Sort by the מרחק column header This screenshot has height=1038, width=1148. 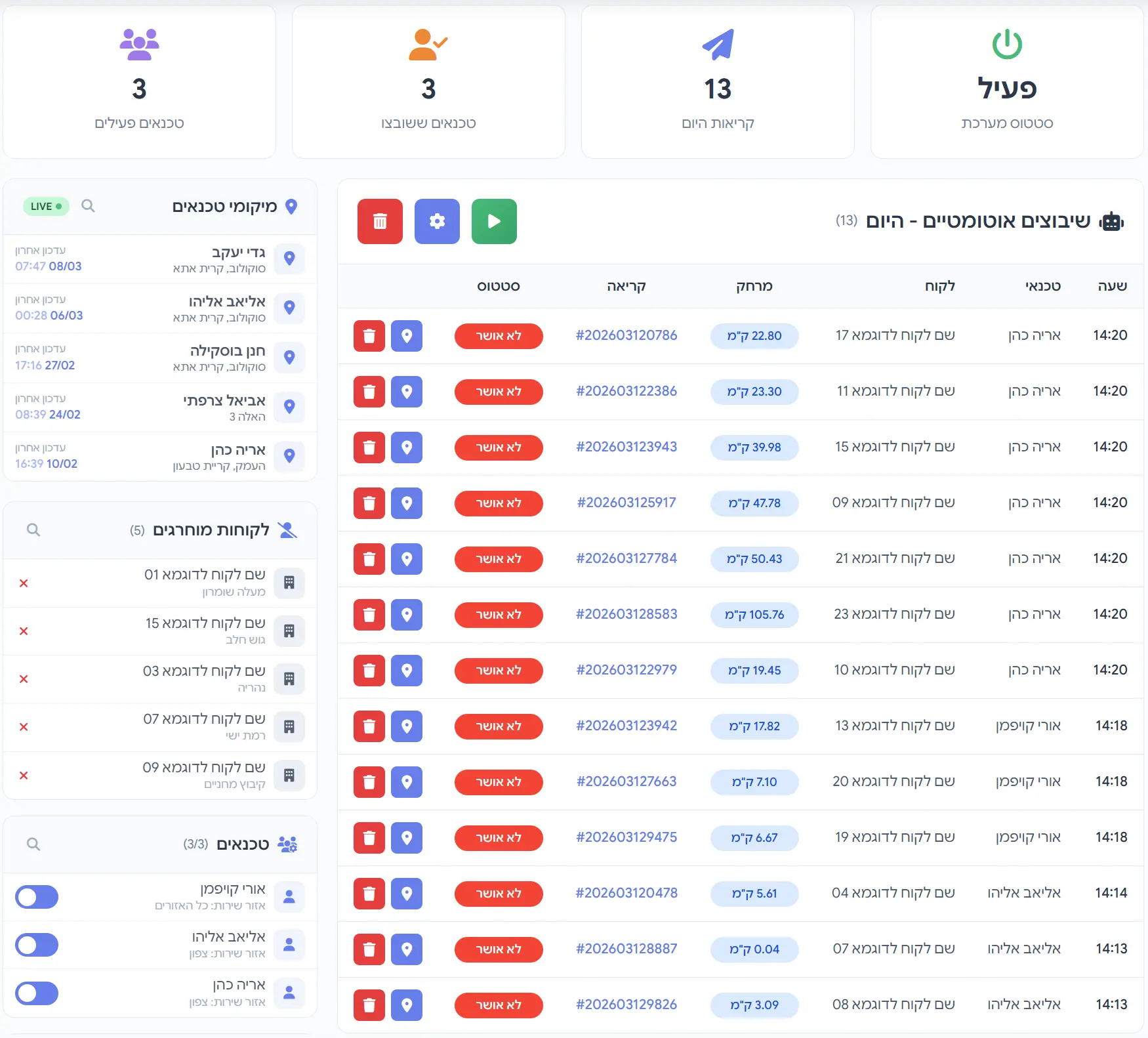[x=754, y=286]
